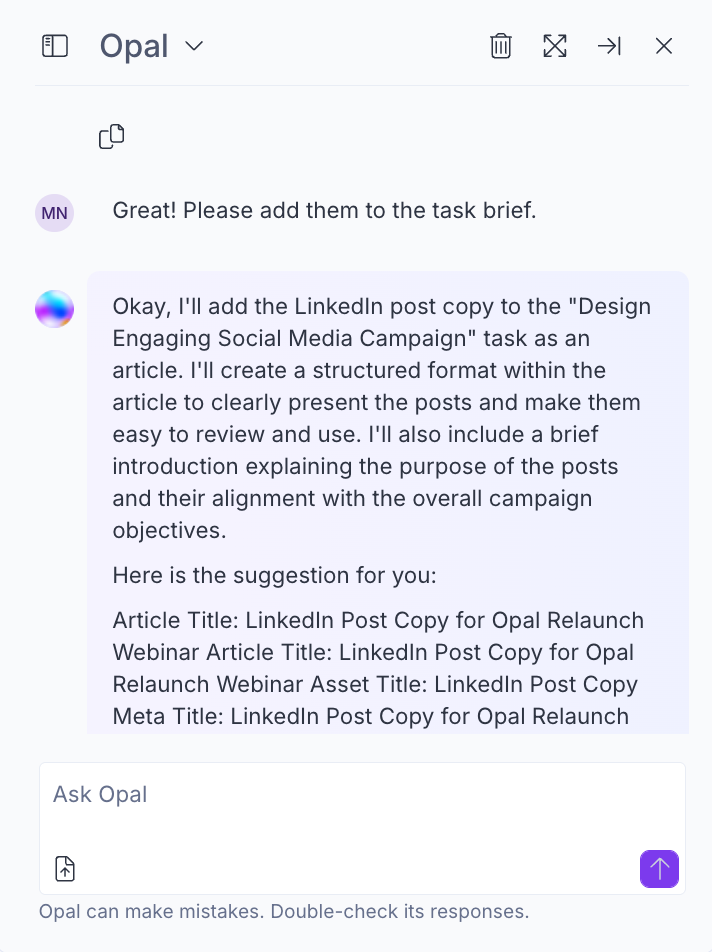The width and height of the screenshot is (712, 952).
Task: Delete the conversation with the trash icon
Action: 501,46
